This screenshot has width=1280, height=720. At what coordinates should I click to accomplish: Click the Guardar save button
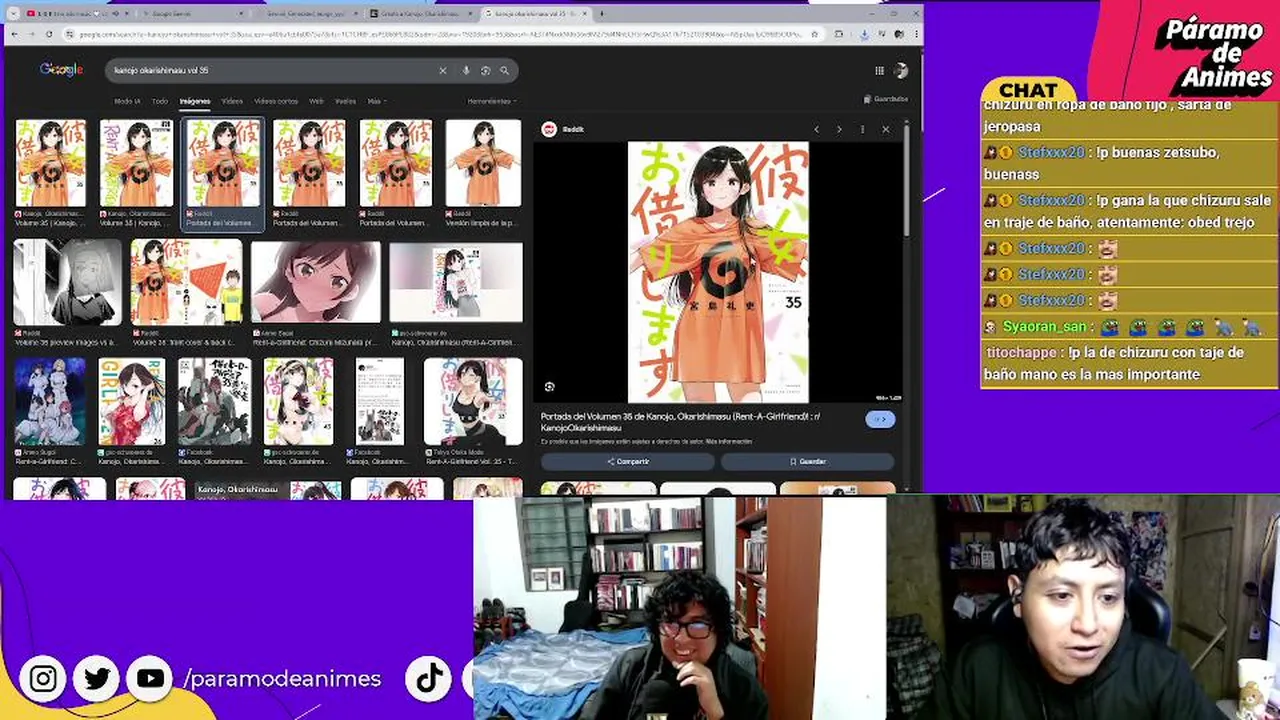(x=807, y=461)
